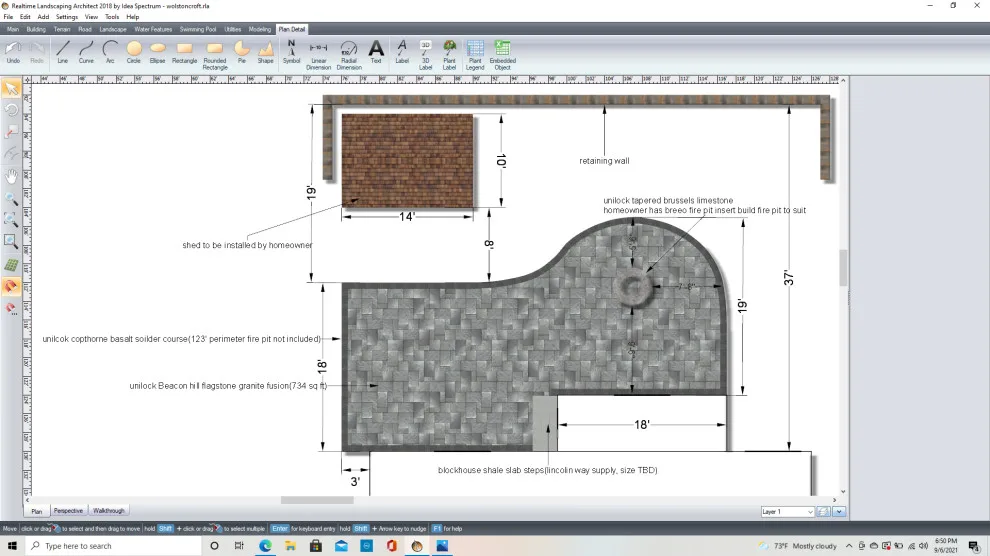Select the Curve drawing tool
Screen dimensions: 990x556
[x=86, y=52]
